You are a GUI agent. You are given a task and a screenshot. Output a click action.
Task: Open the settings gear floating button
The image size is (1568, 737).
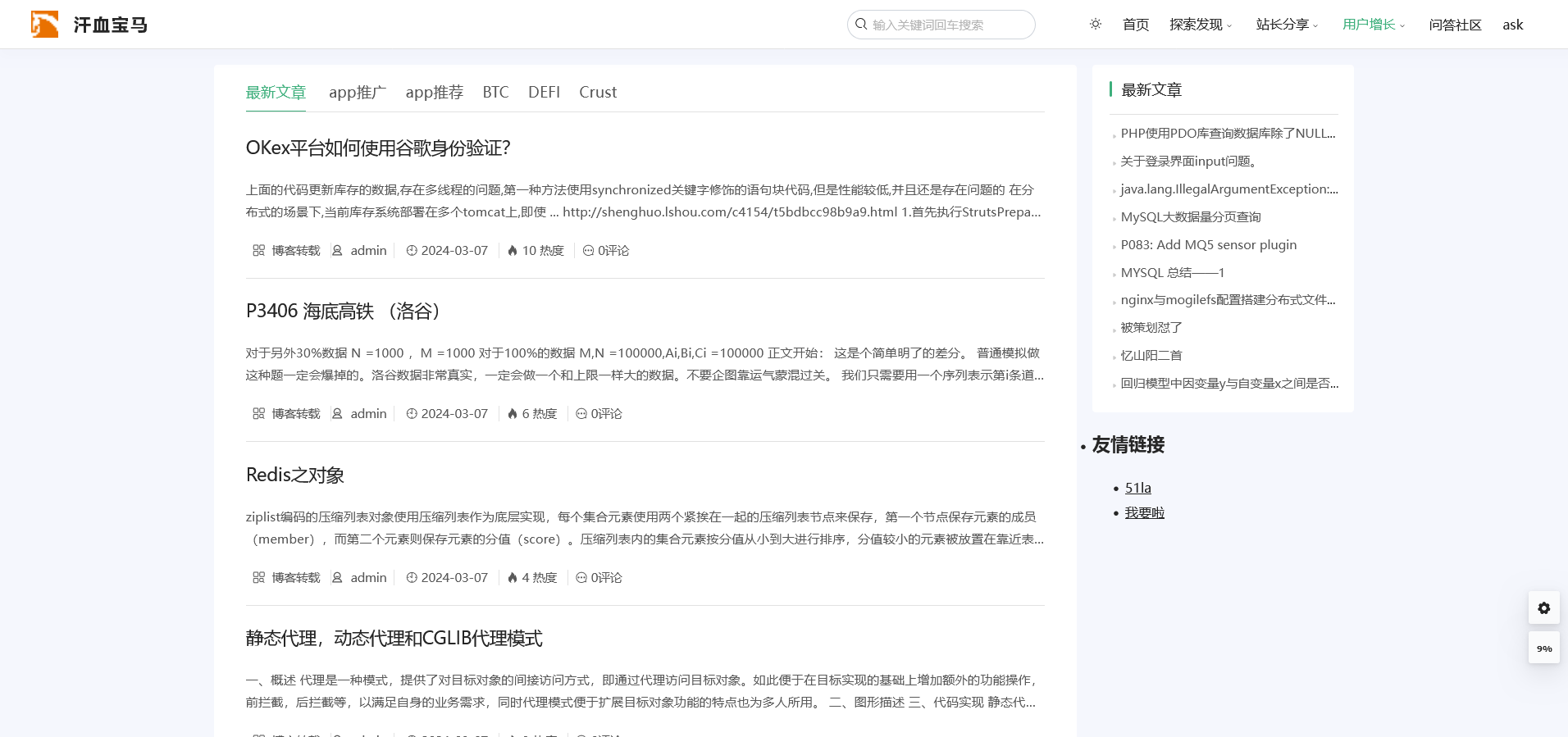coord(1544,608)
